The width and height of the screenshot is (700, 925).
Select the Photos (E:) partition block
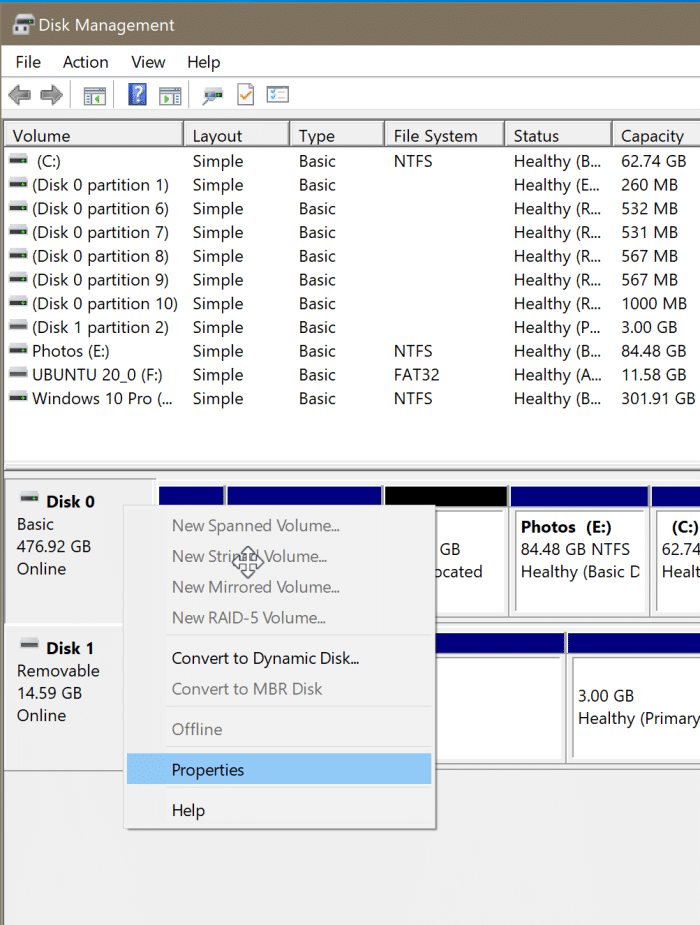coord(580,550)
